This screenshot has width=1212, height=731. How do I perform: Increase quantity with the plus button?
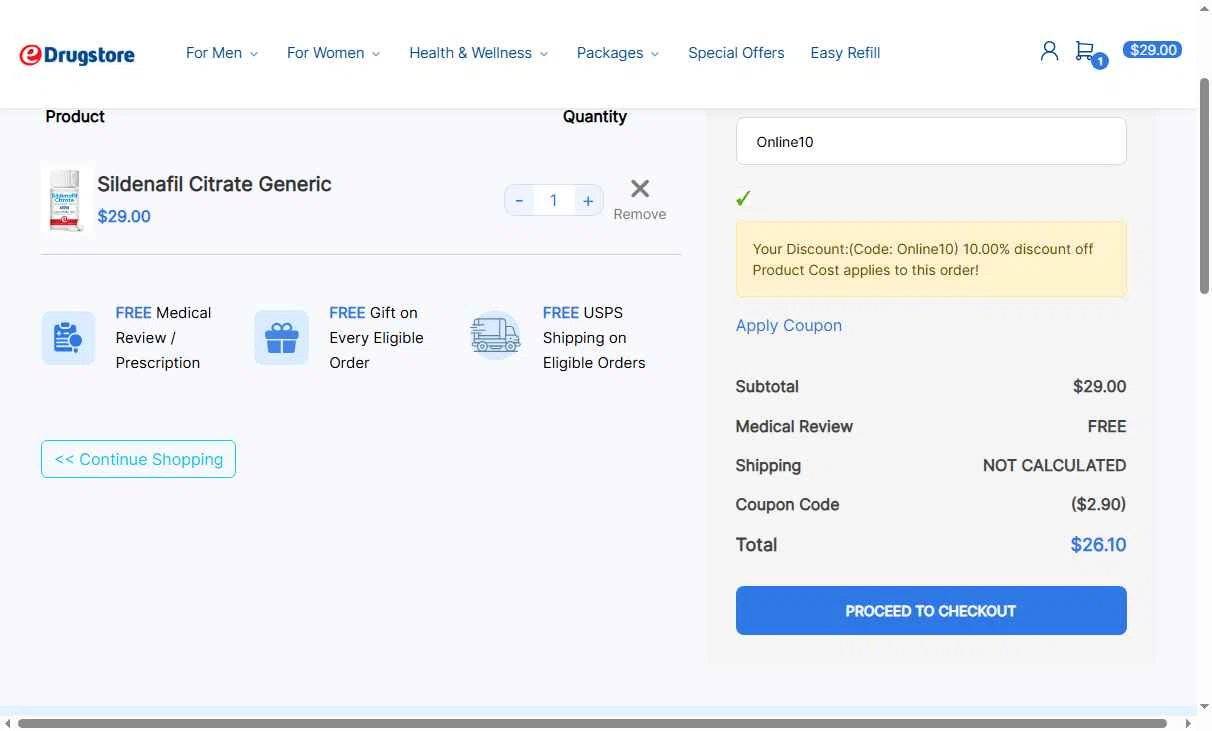pyautogui.click(x=588, y=201)
